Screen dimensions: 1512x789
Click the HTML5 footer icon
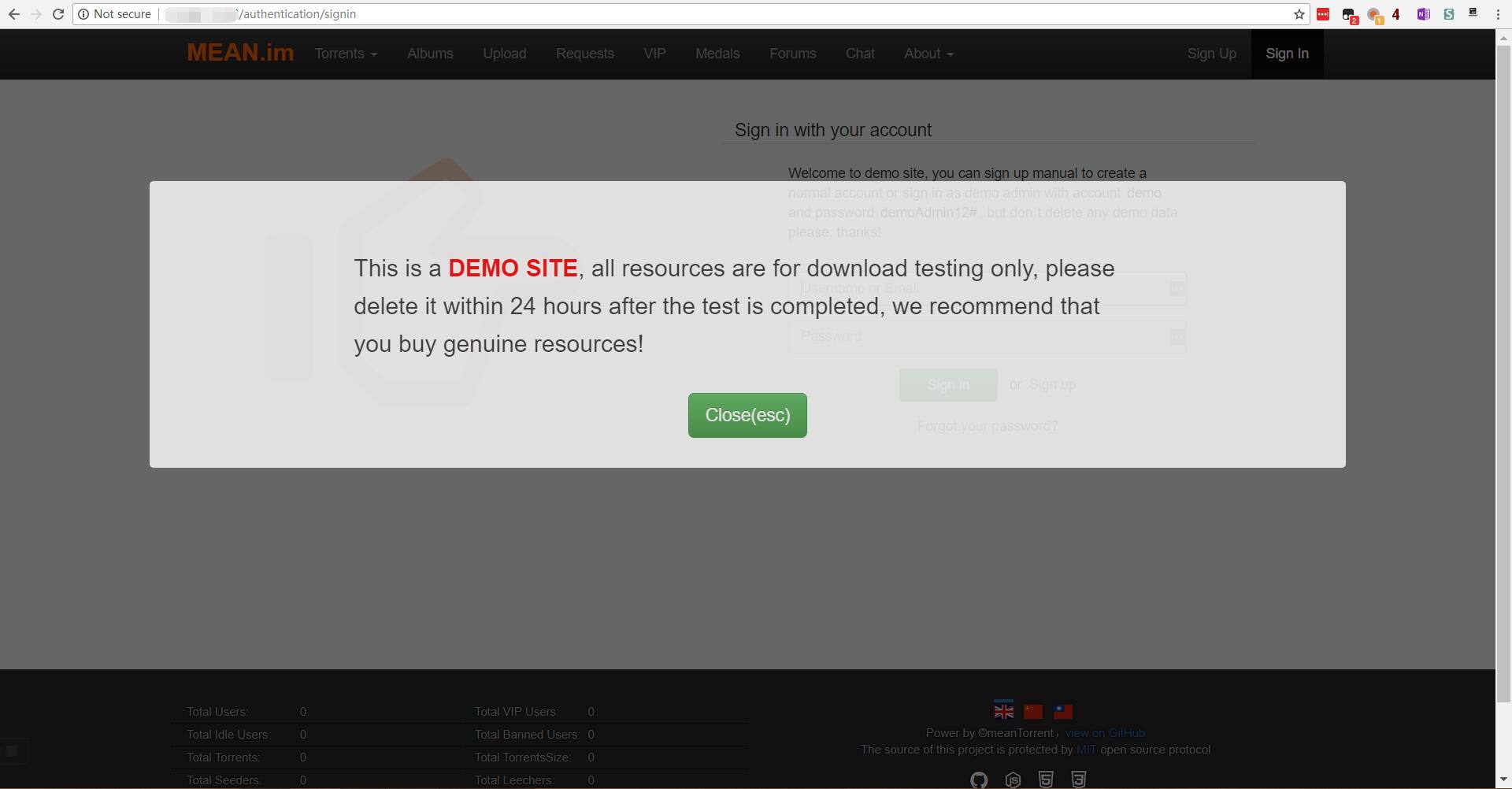(1046, 780)
